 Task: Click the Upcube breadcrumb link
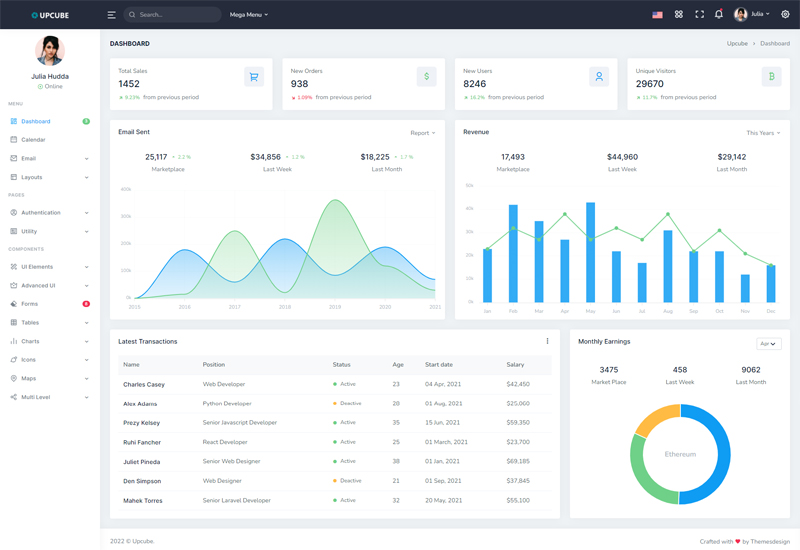[737, 44]
